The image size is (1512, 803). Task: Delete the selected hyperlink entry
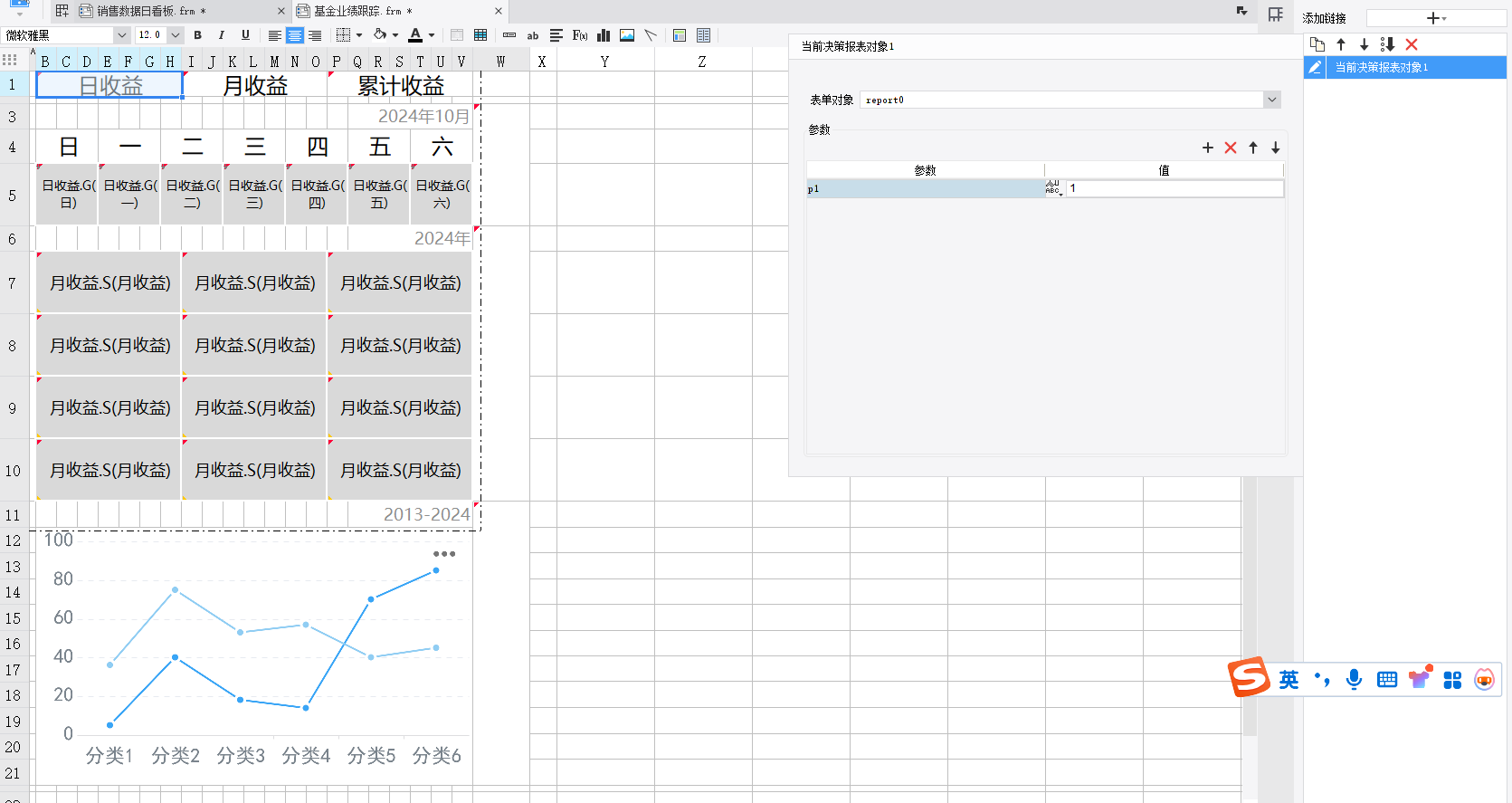[x=1412, y=44]
